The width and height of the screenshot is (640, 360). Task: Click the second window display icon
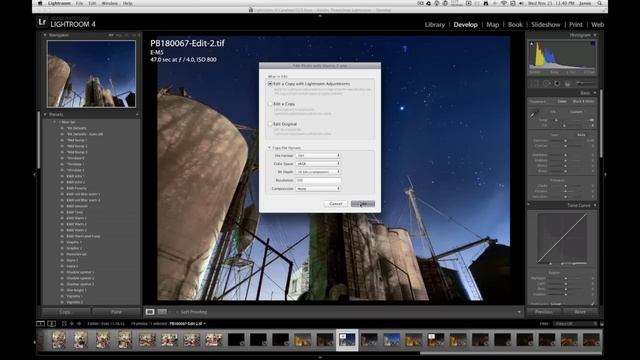pyautogui.click(x=51, y=324)
